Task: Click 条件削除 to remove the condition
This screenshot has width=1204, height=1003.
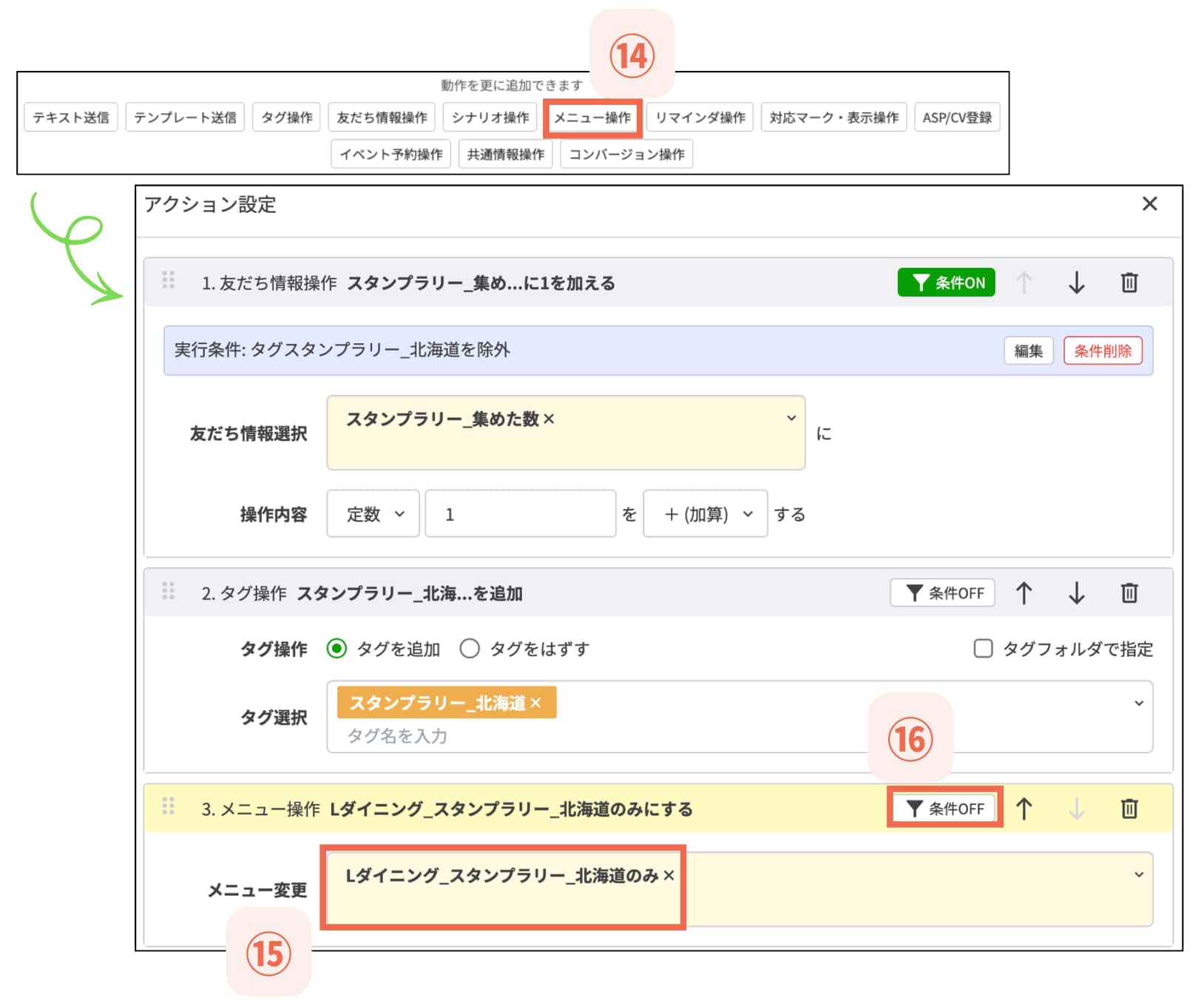Action: [x=1103, y=351]
